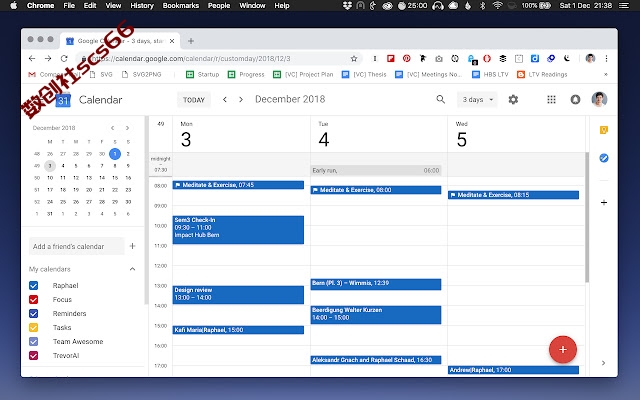This screenshot has width=640, height=400.
Task: Show previous month in mini calendar
Action: coord(112,128)
